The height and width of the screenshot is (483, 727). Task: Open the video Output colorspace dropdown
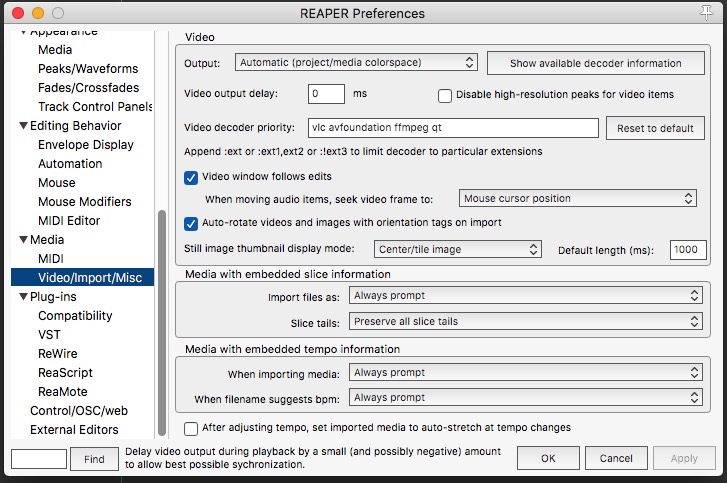coord(357,63)
